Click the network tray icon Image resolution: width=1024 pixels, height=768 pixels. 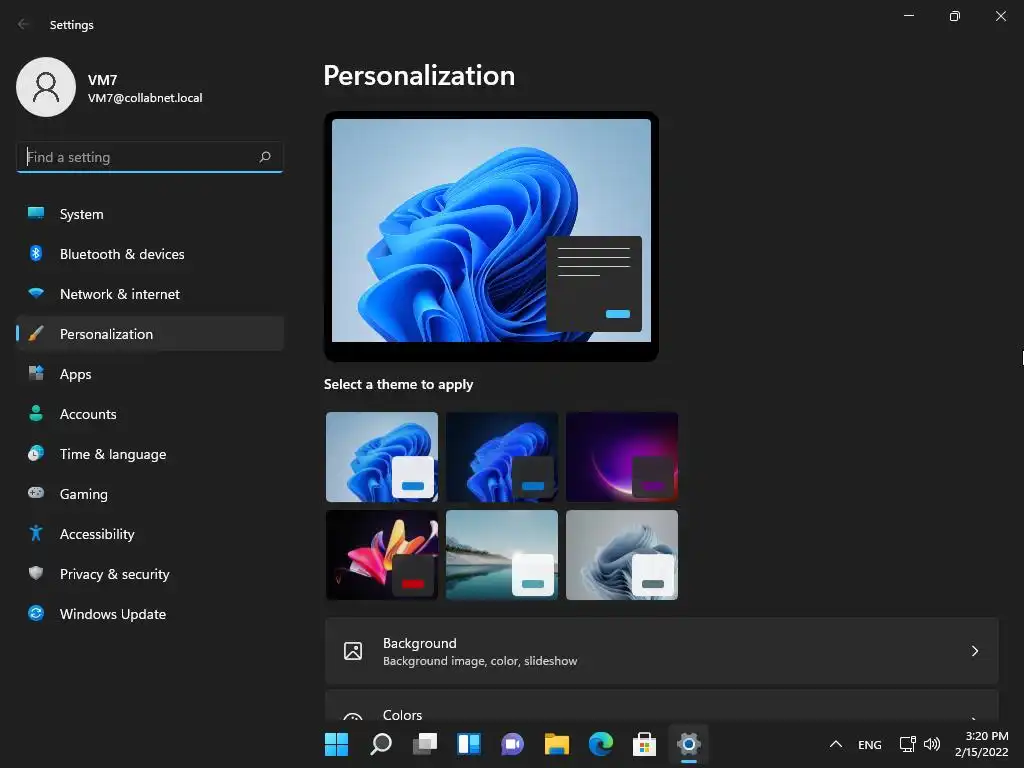pyautogui.click(x=908, y=744)
